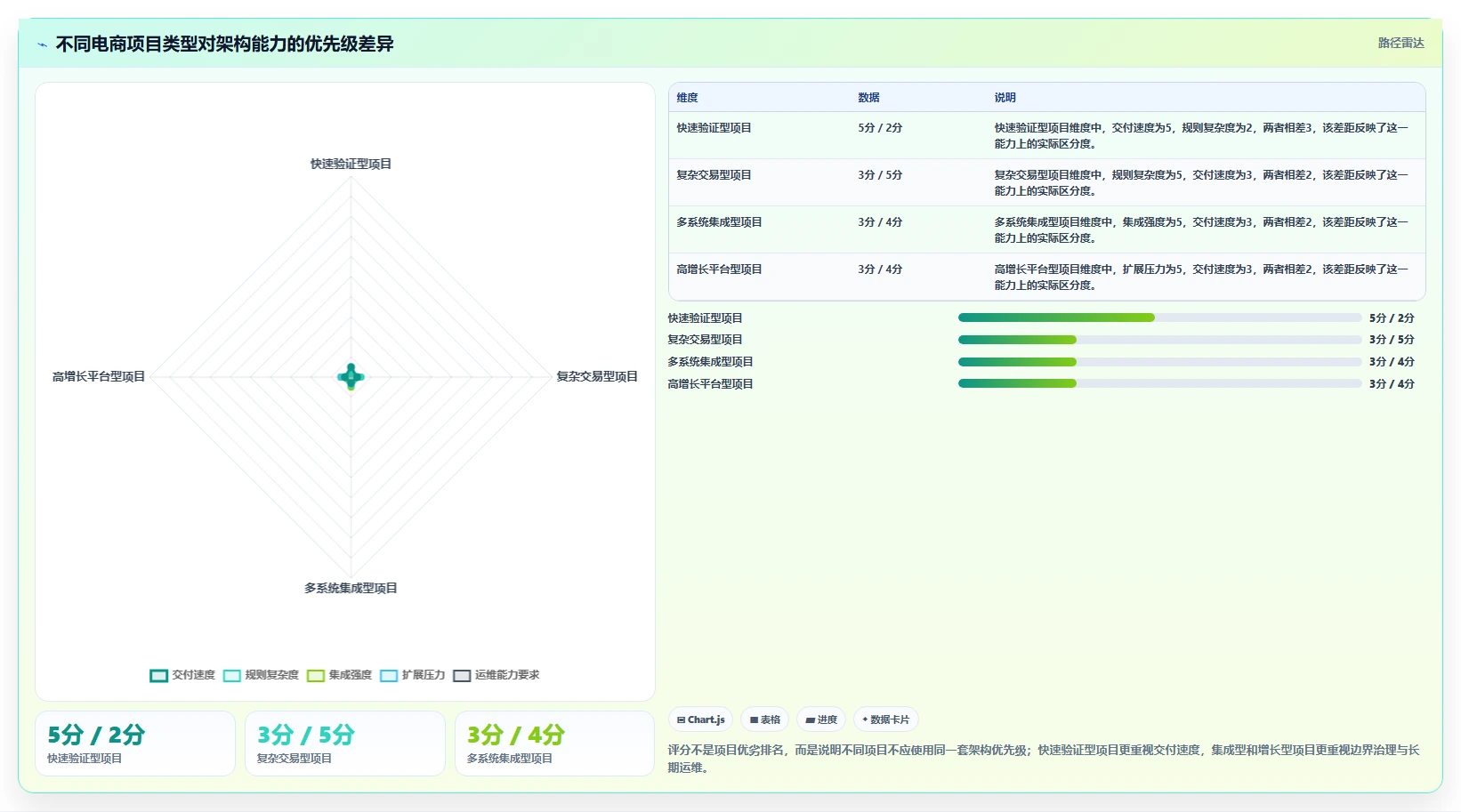
Task: Click 5分 / 2分 value beside progress bar
Action: click(1392, 318)
